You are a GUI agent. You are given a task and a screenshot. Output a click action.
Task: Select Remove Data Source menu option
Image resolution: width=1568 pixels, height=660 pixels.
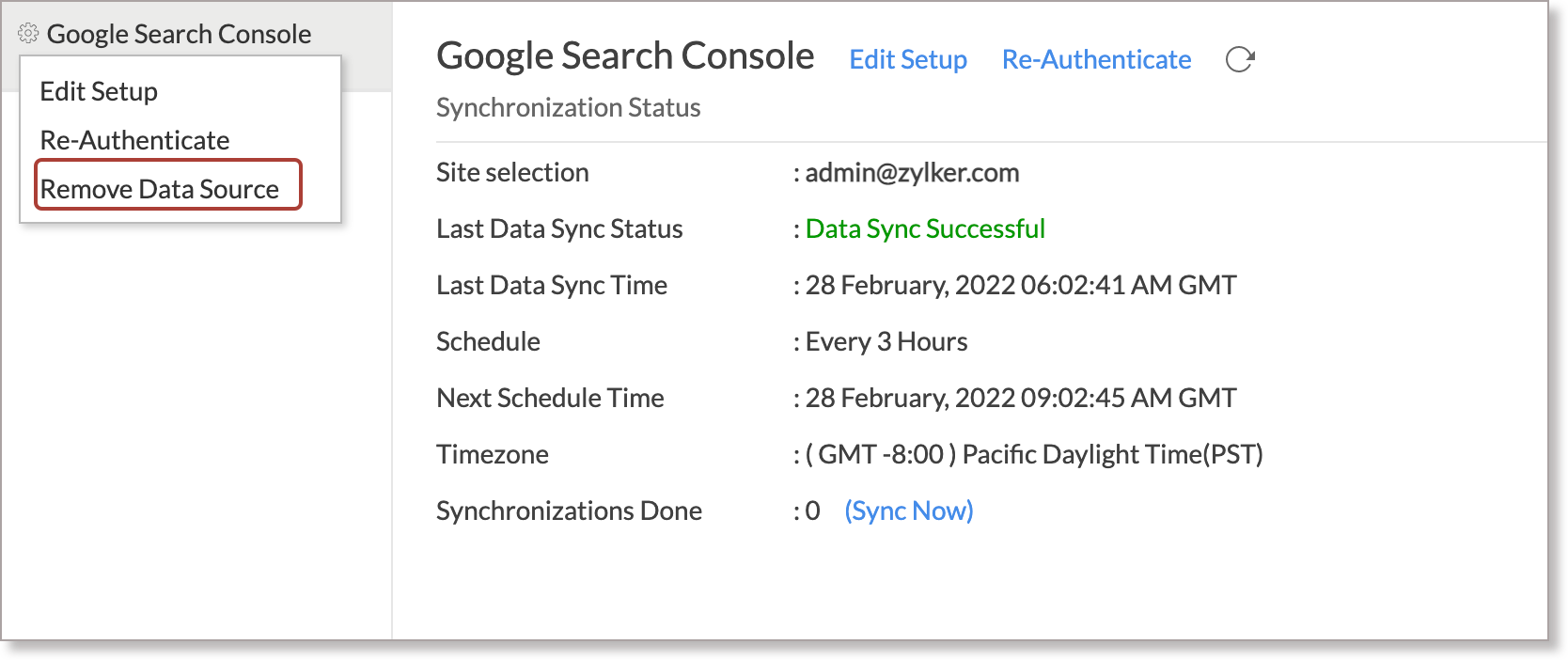(x=160, y=189)
